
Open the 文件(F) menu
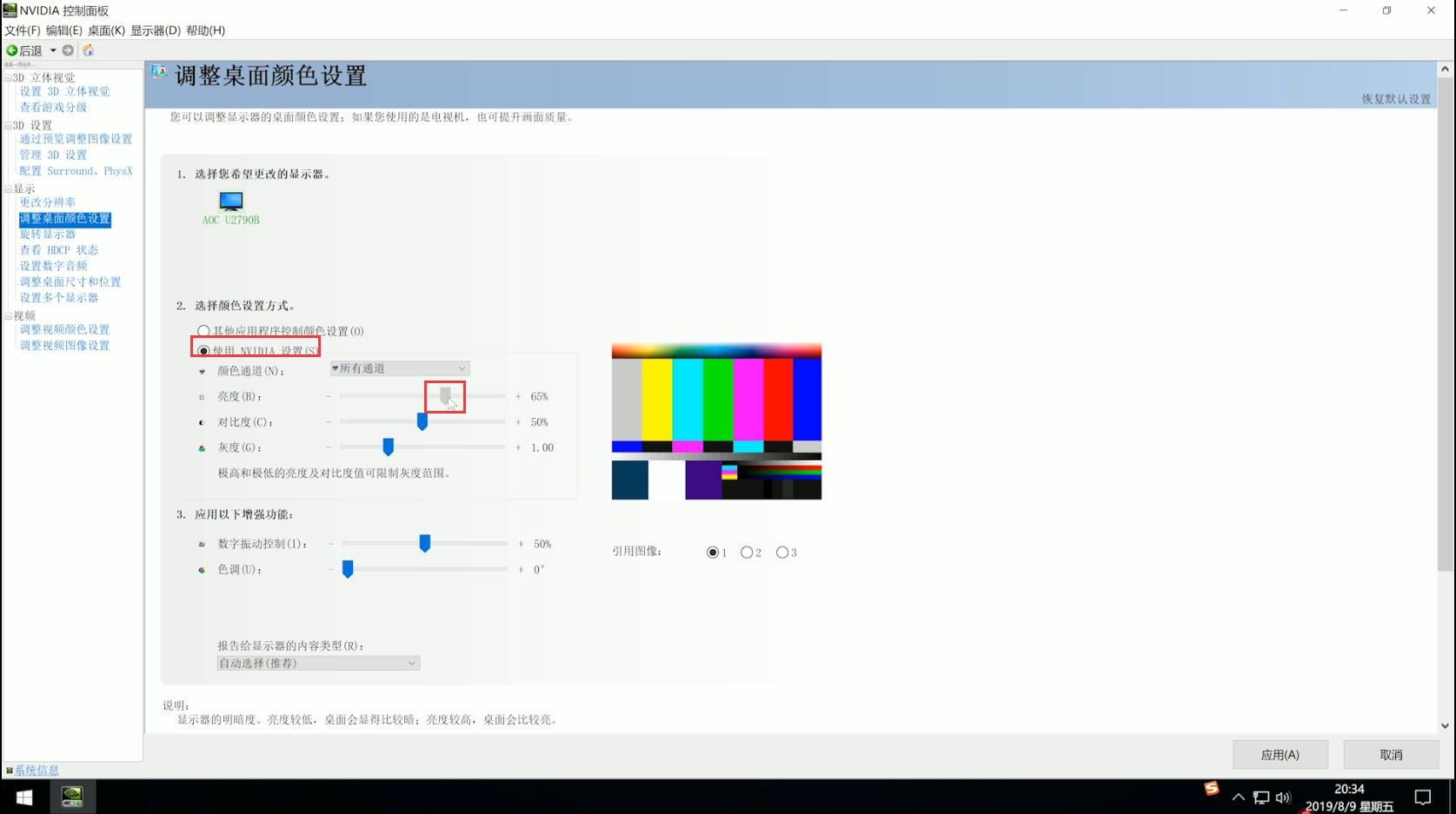[23, 30]
